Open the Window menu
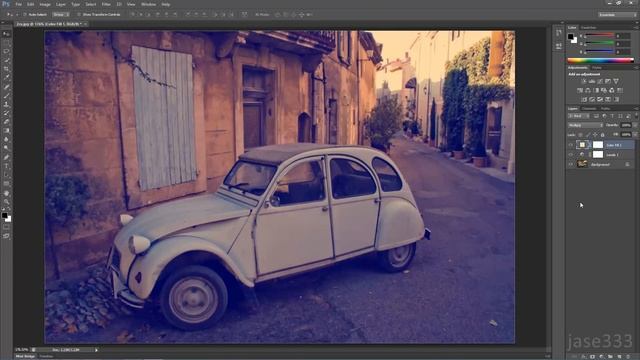The image size is (640, 360). [x=148, y=4]
